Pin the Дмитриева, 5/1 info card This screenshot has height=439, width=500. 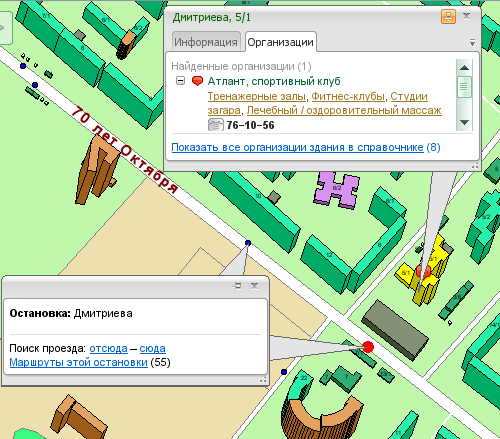(448, 16)
